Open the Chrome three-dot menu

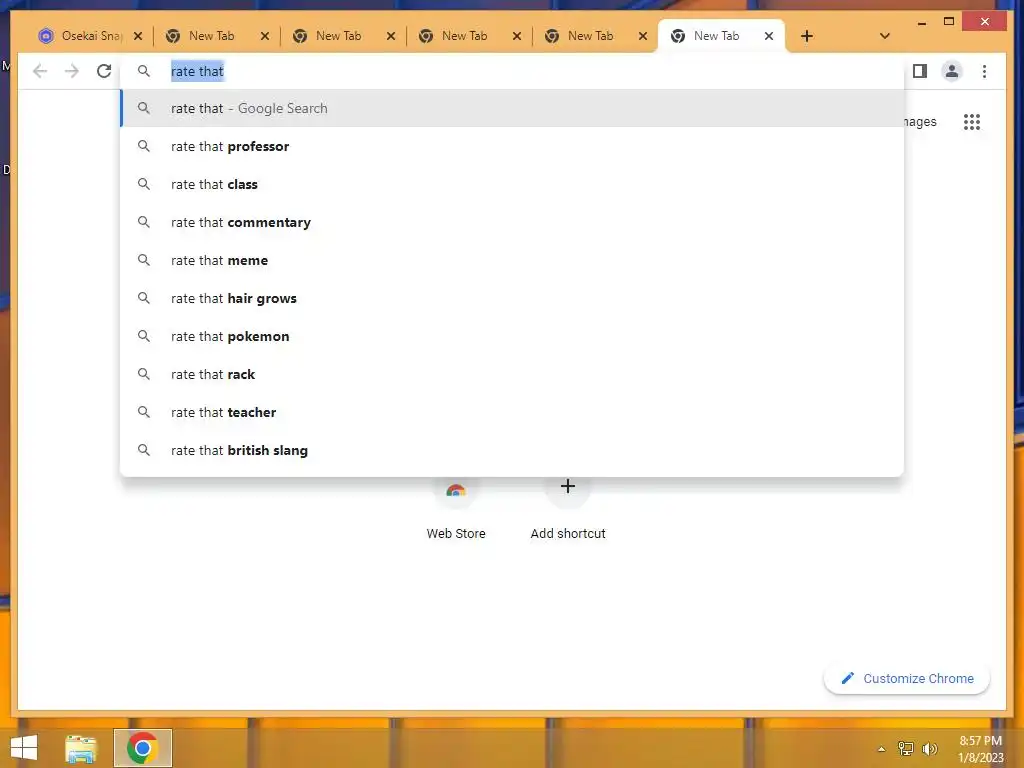pyautogui.click(x=984, y=71)
